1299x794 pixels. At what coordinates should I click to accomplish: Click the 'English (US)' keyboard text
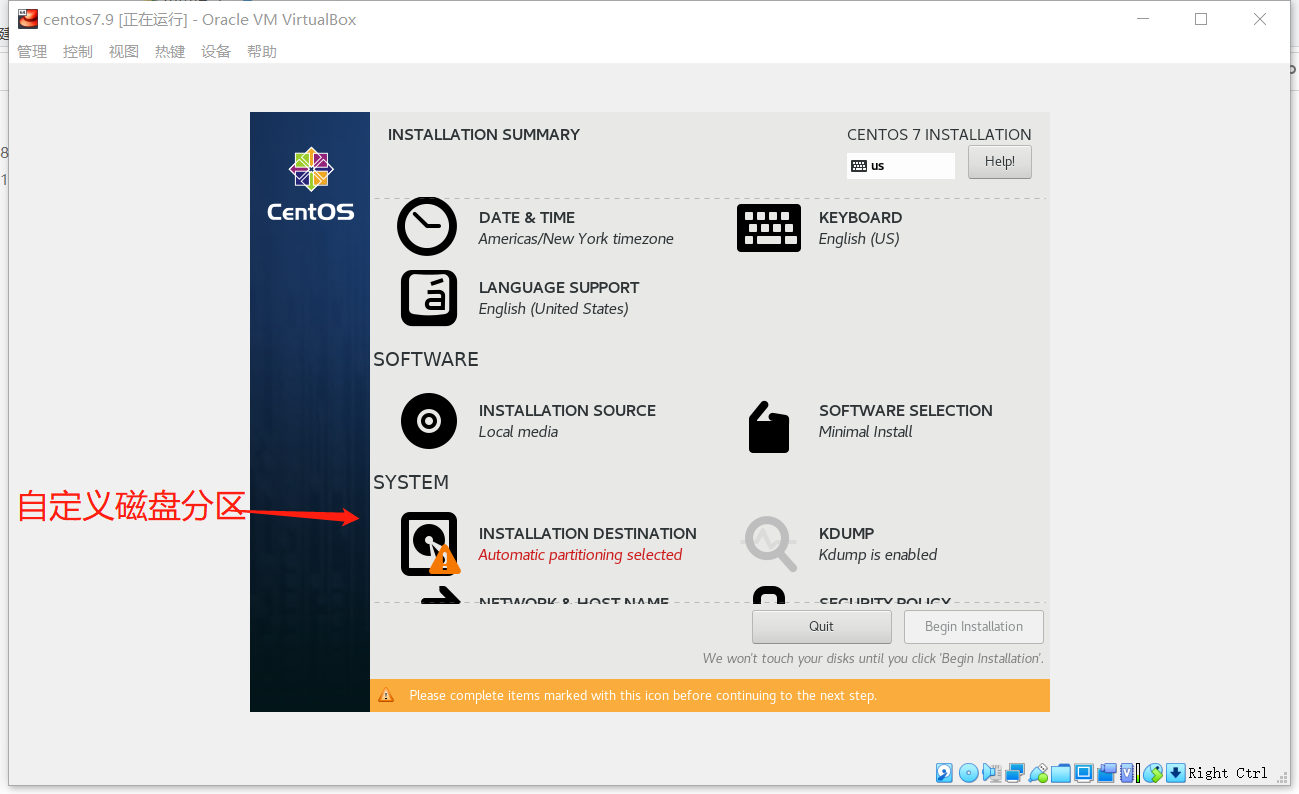pos(859,239)
